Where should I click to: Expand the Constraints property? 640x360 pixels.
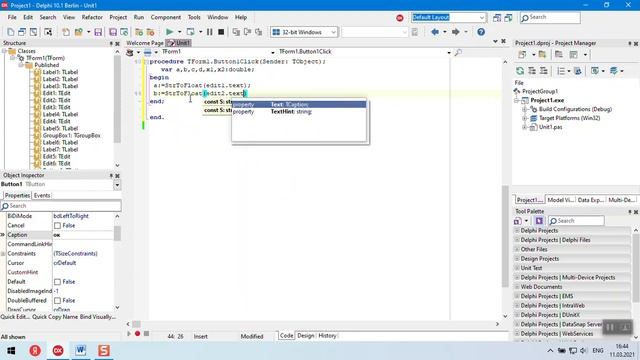(3, 254)
